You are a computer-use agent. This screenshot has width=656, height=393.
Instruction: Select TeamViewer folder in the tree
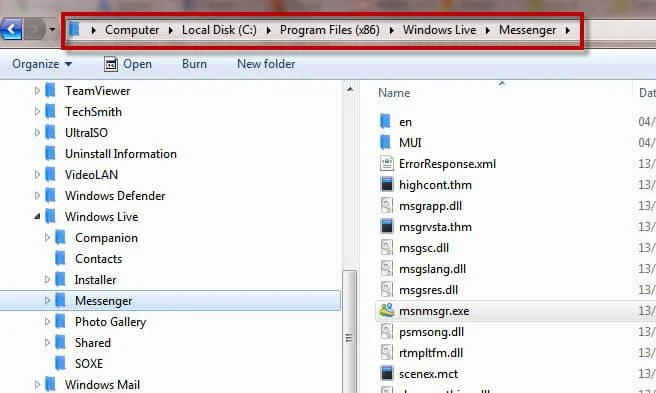pyautogui.click(x=97, y=91)
